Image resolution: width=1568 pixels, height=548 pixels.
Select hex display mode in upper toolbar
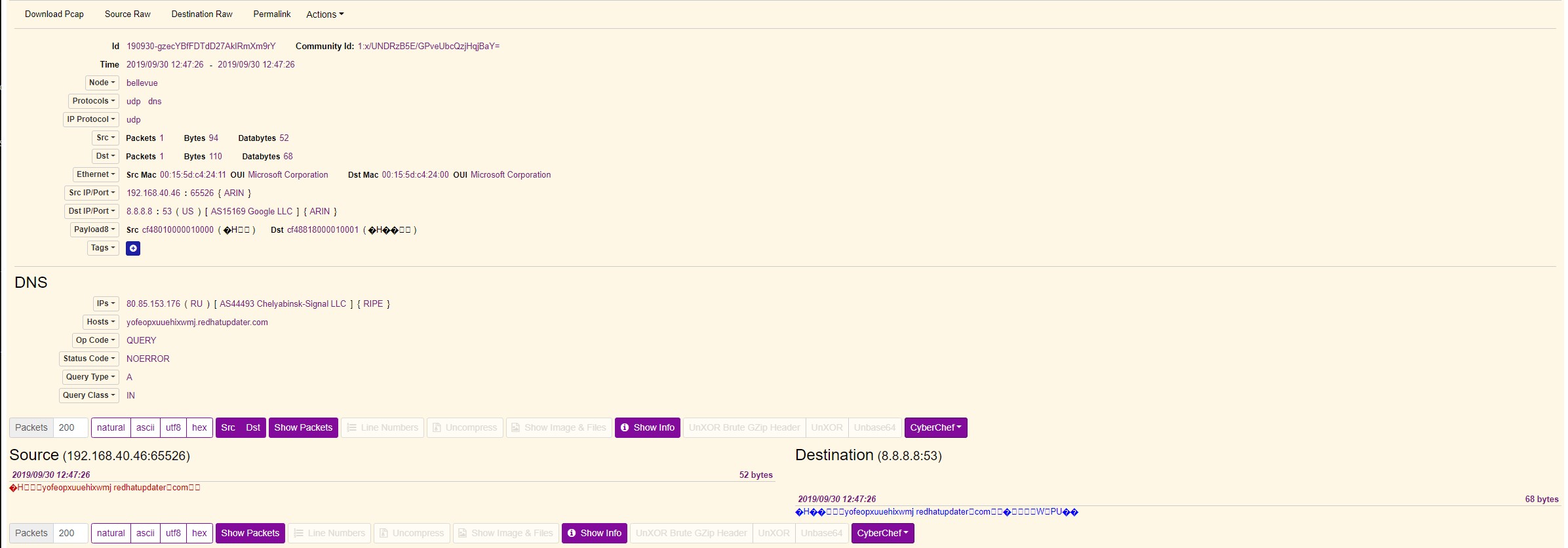point(199,427)
